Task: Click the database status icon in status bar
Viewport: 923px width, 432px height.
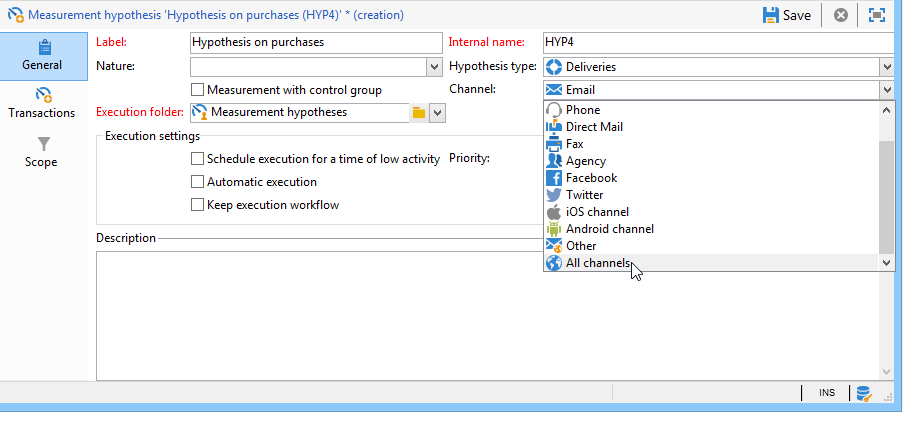Action: coord(864,393)
